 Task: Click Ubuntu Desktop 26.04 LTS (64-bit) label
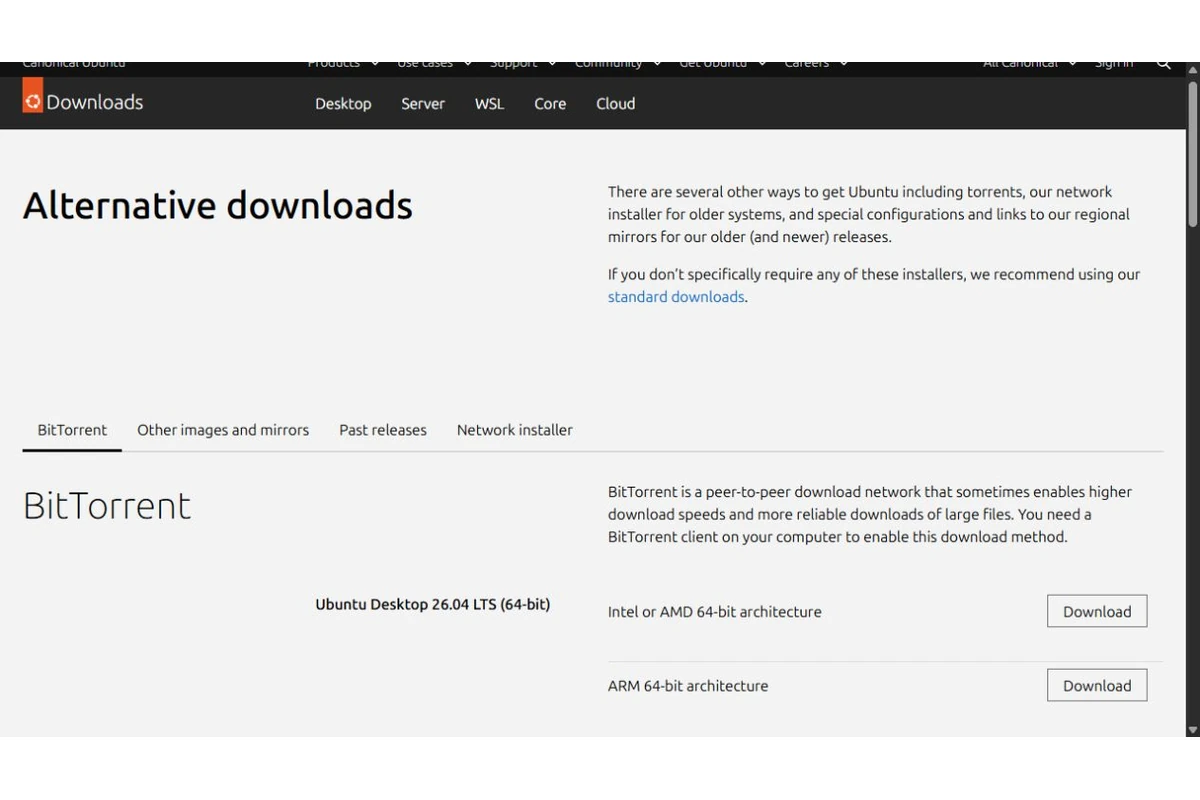click(x=433, y=604)
